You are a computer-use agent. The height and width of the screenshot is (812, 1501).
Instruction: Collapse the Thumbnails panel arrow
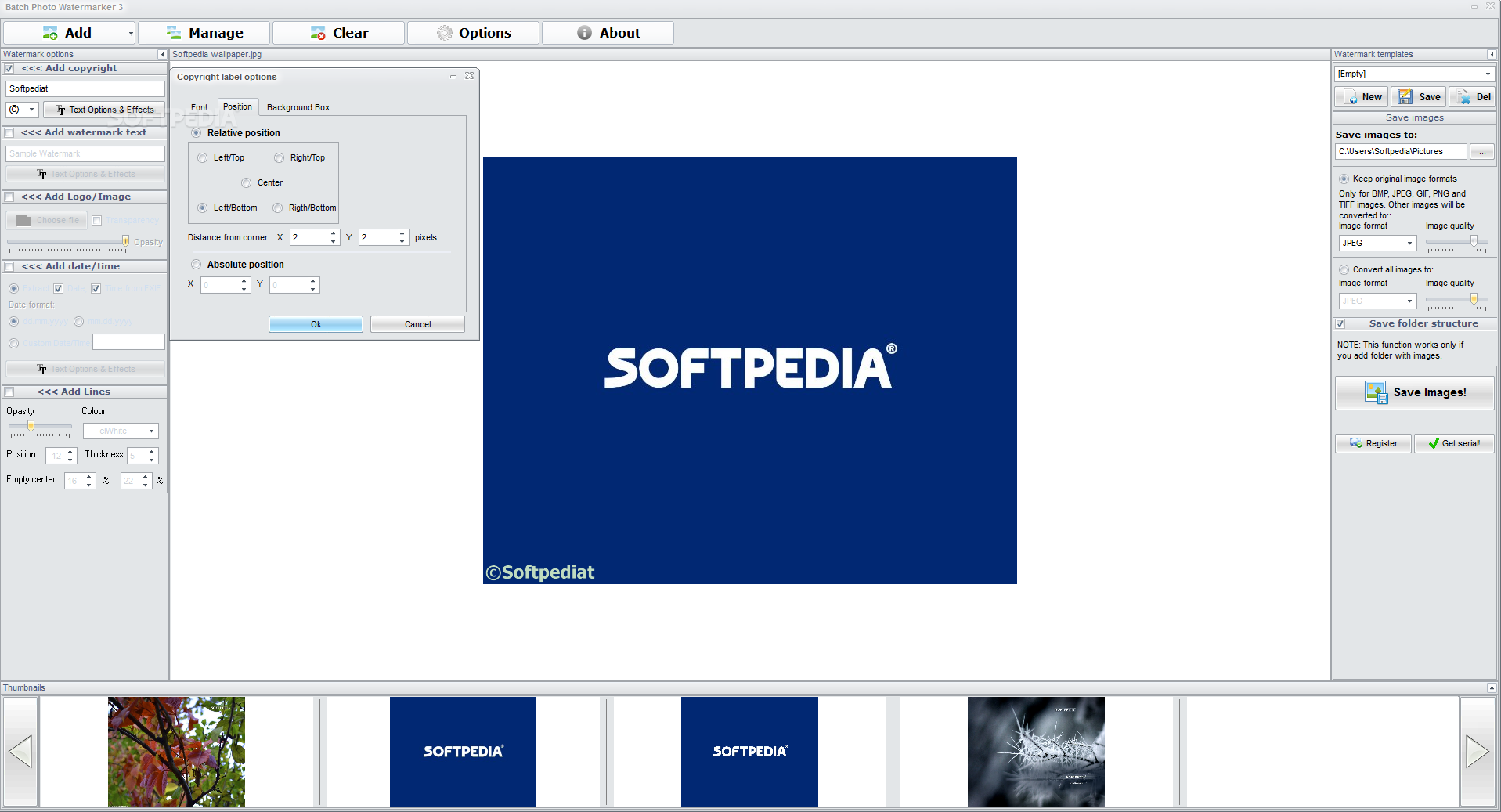pos(1492,688)
